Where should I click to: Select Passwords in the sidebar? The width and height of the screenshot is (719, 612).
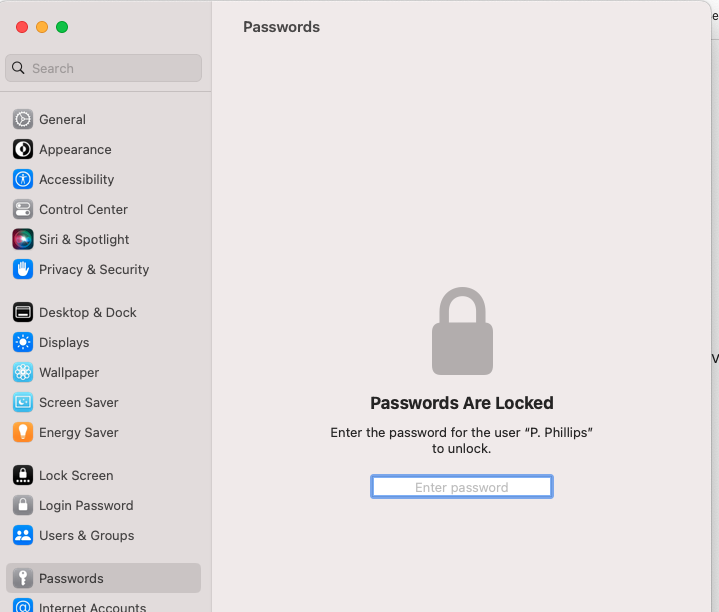coord(71,578)
